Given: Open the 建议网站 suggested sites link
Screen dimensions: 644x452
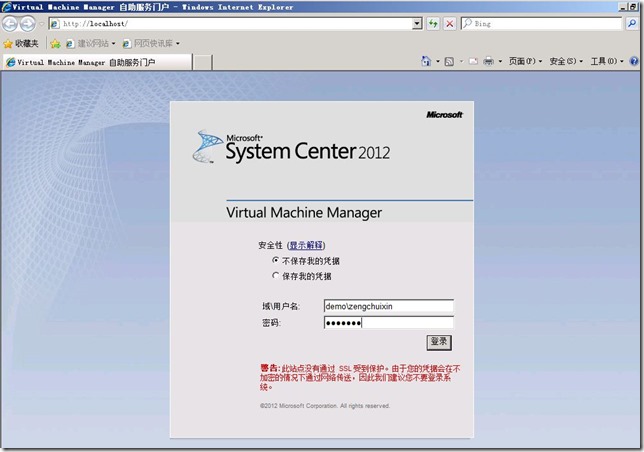Looking at the screenshot, I should [91, 43].
